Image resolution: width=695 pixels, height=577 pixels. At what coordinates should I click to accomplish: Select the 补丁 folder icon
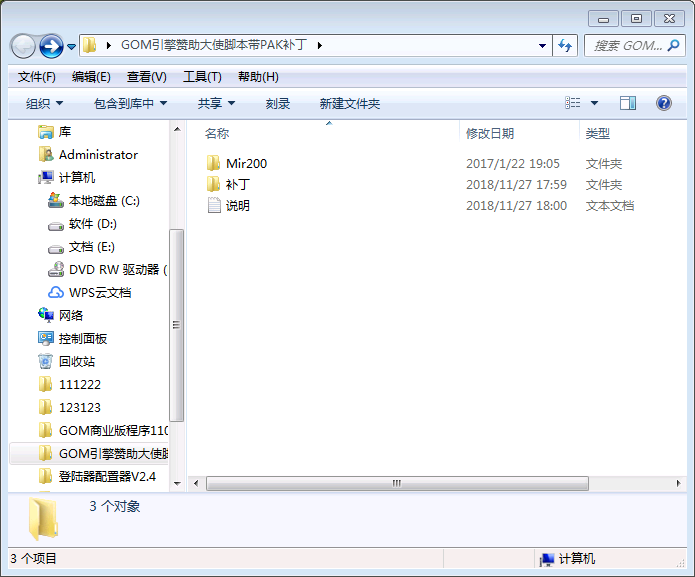tap(213, 184)
